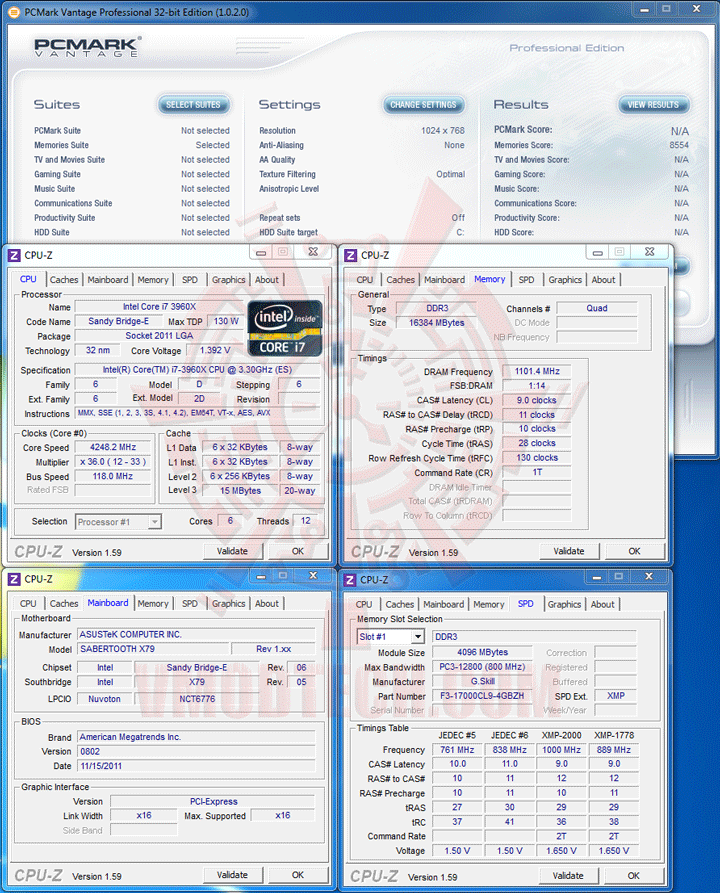Screen dimensions: 720x893
Task: Minimize the CPU-Z SPD window
Action: [596, 577]
